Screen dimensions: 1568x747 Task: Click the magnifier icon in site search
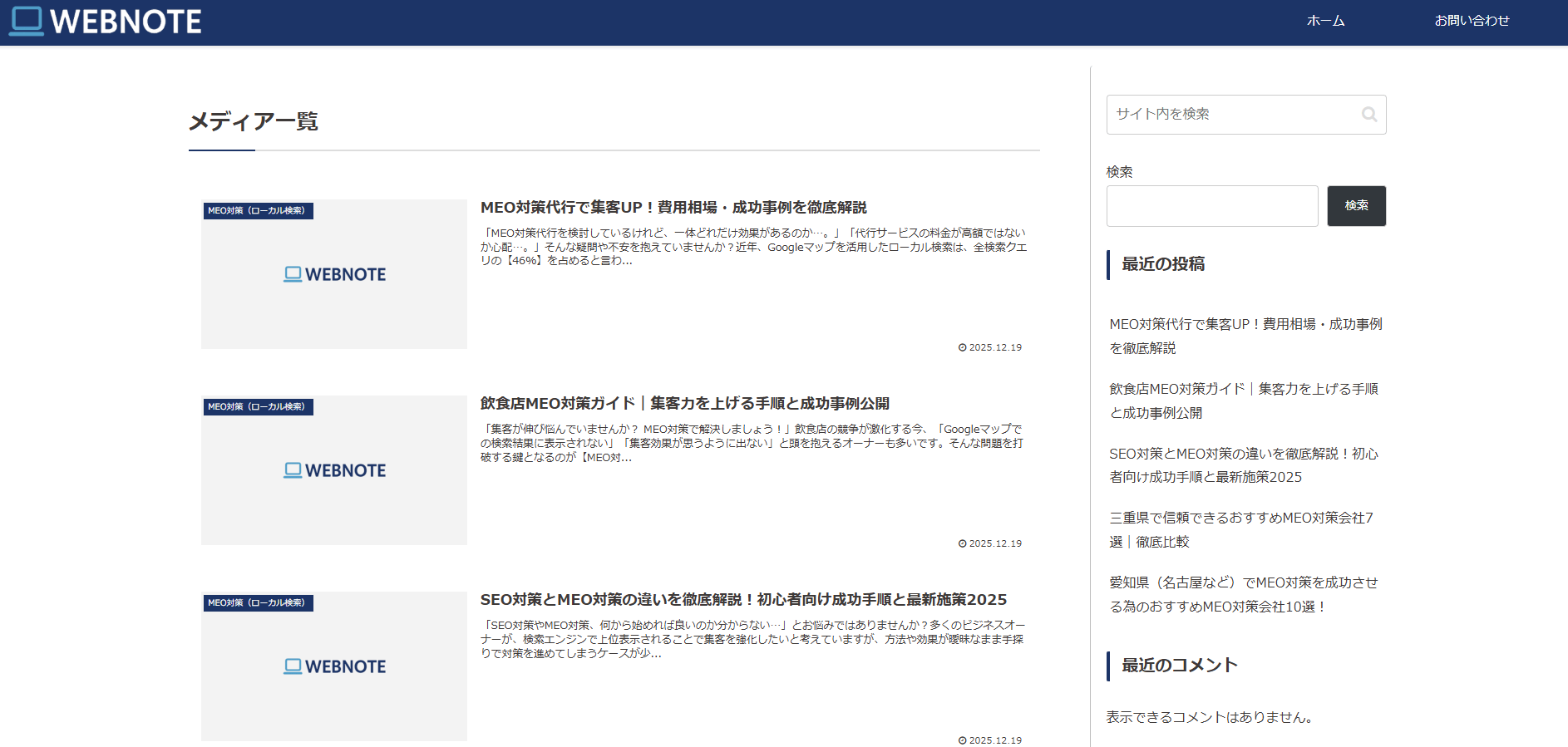pyautogui.click(x=1368, y=115)
